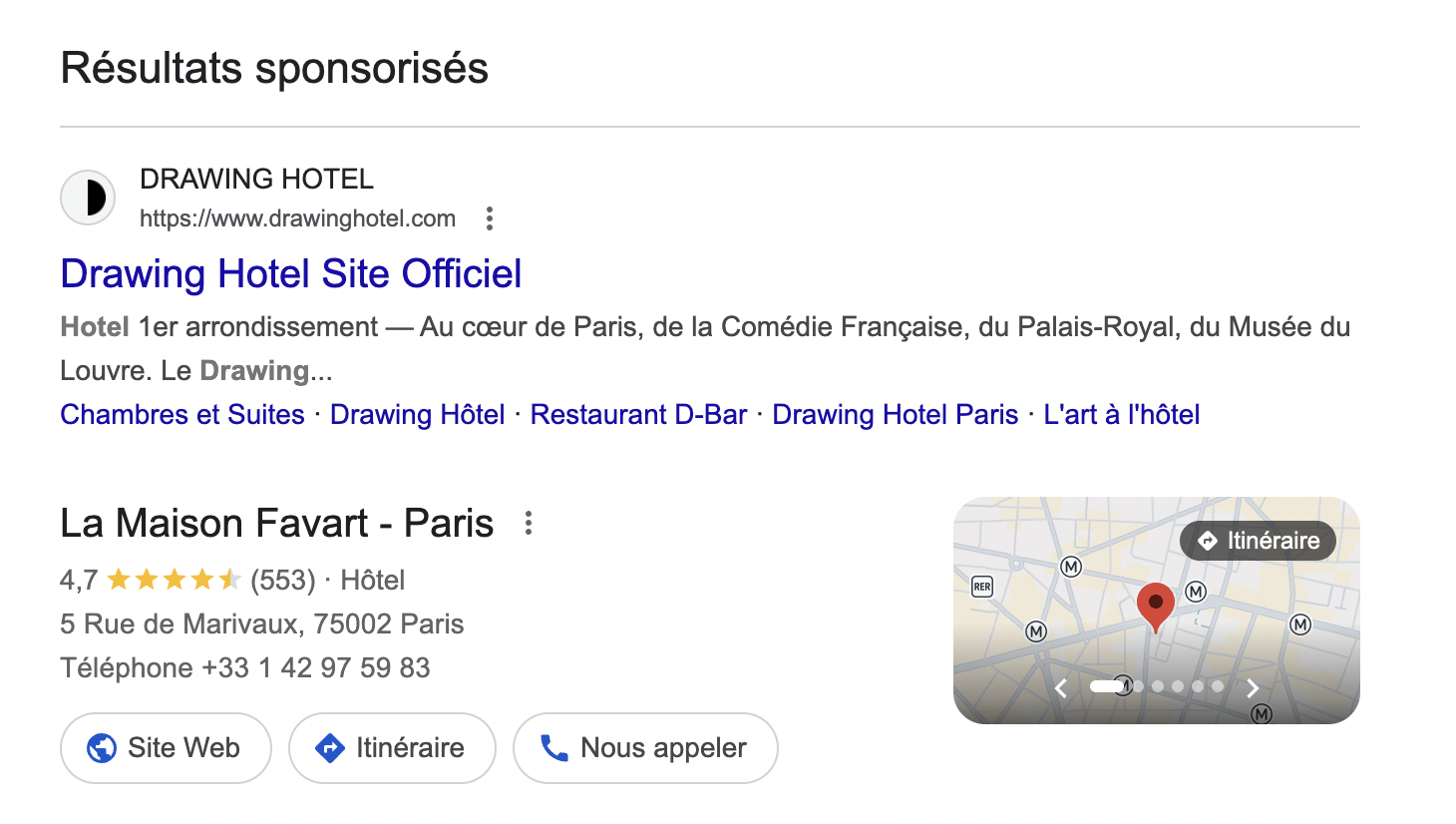Visit the Restaurant D-Bar link

[638, 414]
